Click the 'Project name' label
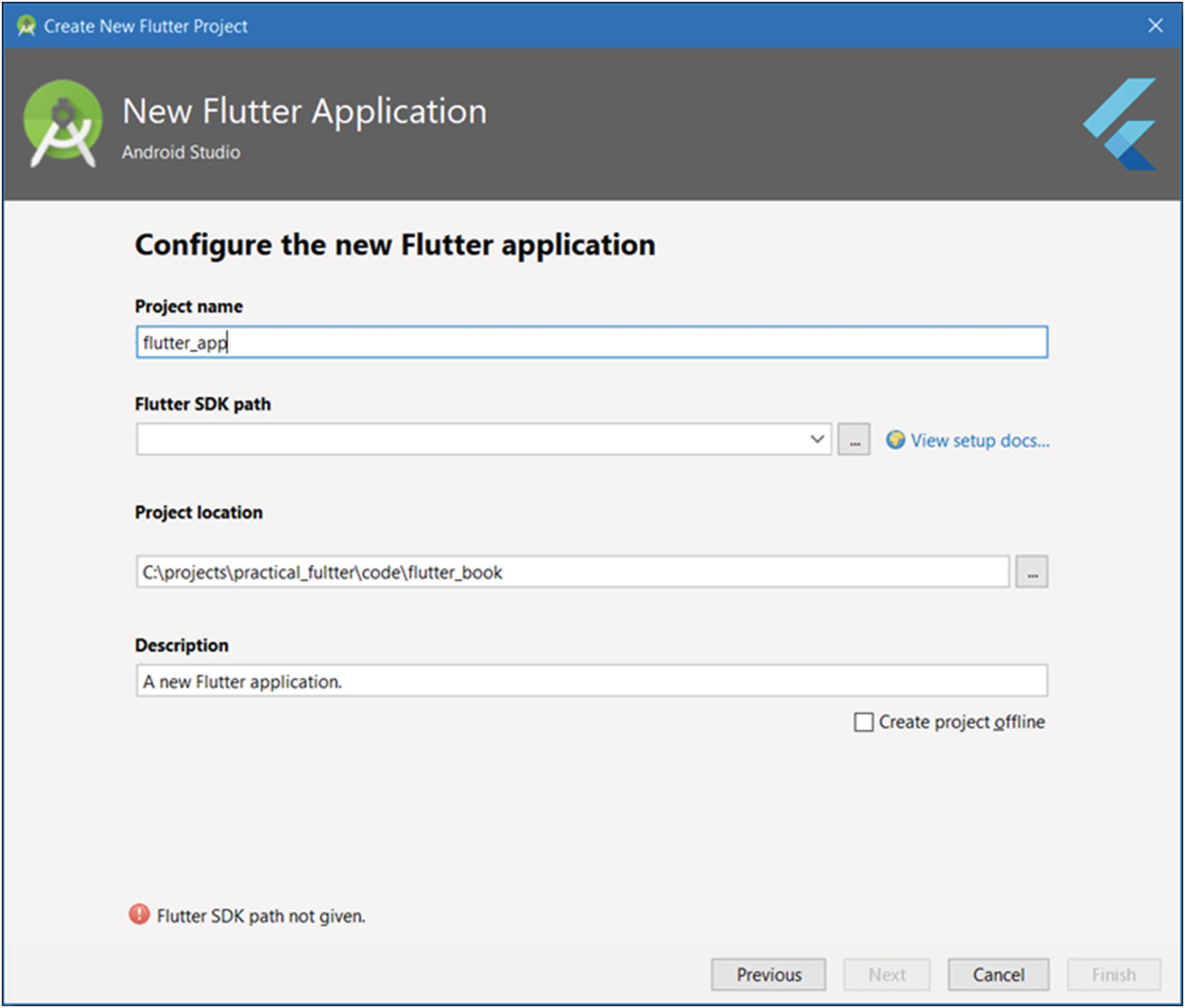The height and width of the screenshot is (1008, 1185). (189, 306)
